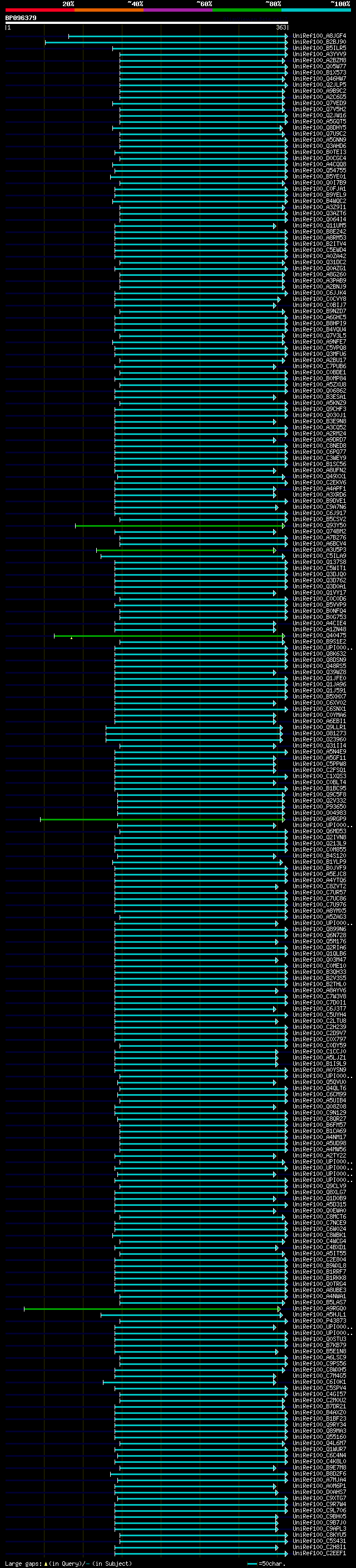Image resolution: width=356 pixels, height=1568 pixels.
Task: Select the cyan ~100% identity legend segment
Action: tap(317, 10)
